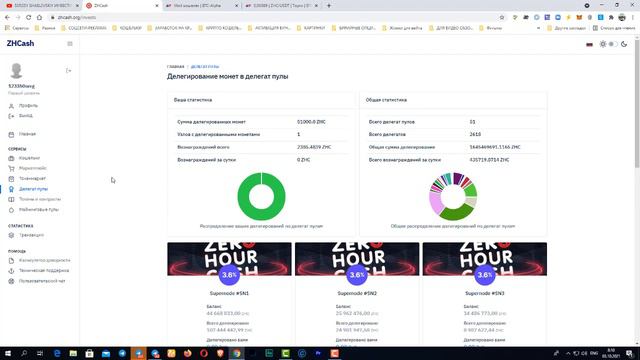Go to the Главная sidebar item
Viewport: 640px width, 360px height.
(27, 134)
